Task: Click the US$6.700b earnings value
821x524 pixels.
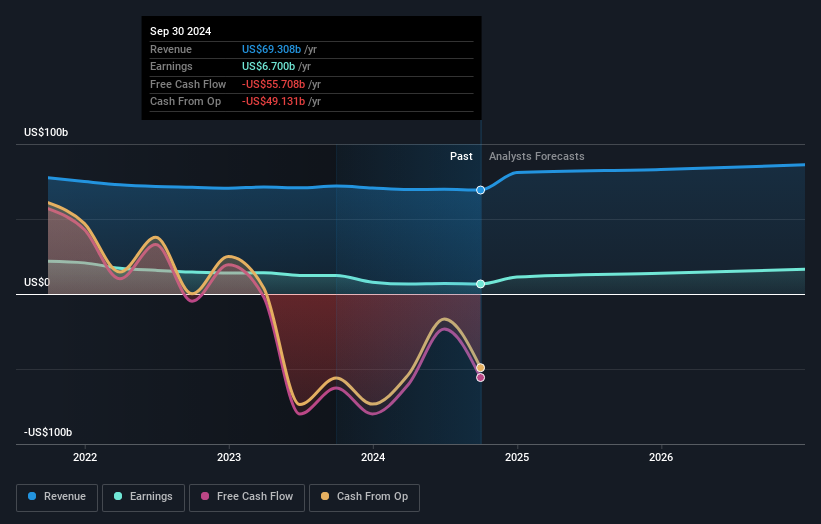Action: coord(269,66)
